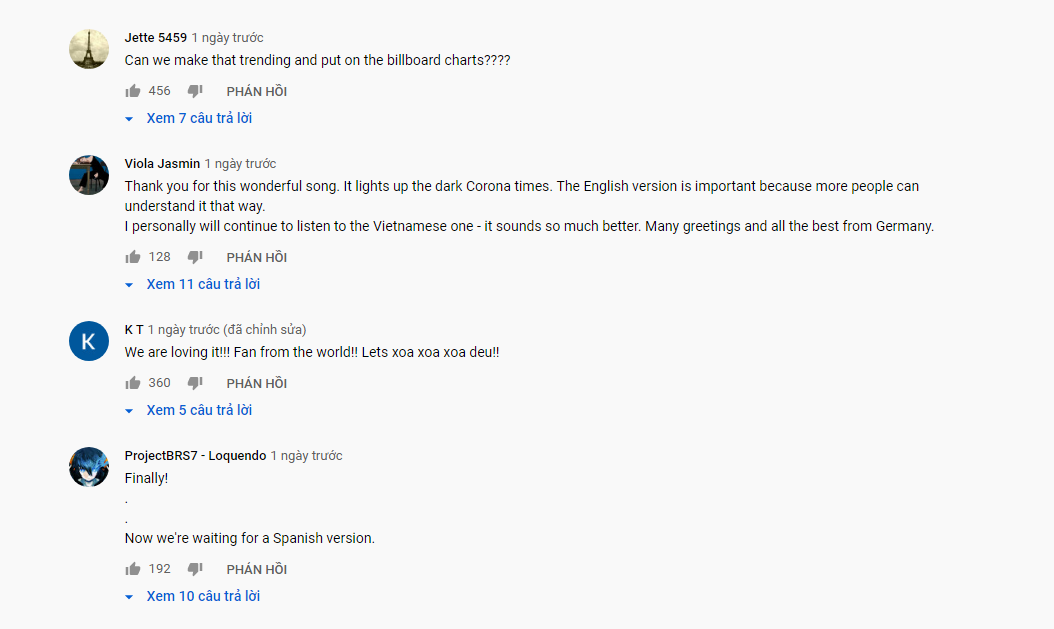Image resolution: width=1054 pixels, height=629 pixels.
Task: Like ProjectBRS7 - Loquendo's comment
Action: pyautogui.click(x=132, y=569)
